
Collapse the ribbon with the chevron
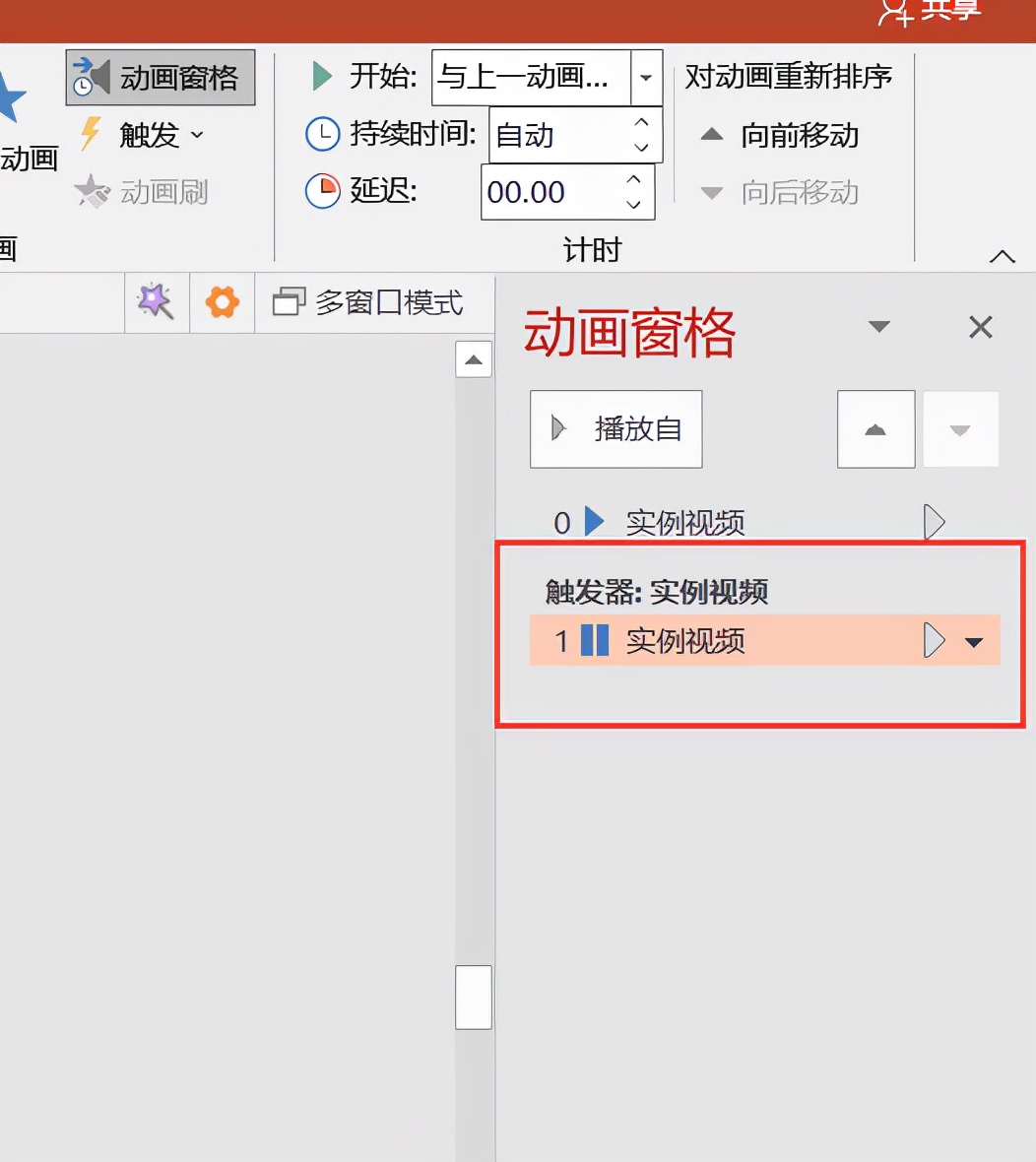pyautogui.click(x=1002, y=256)
